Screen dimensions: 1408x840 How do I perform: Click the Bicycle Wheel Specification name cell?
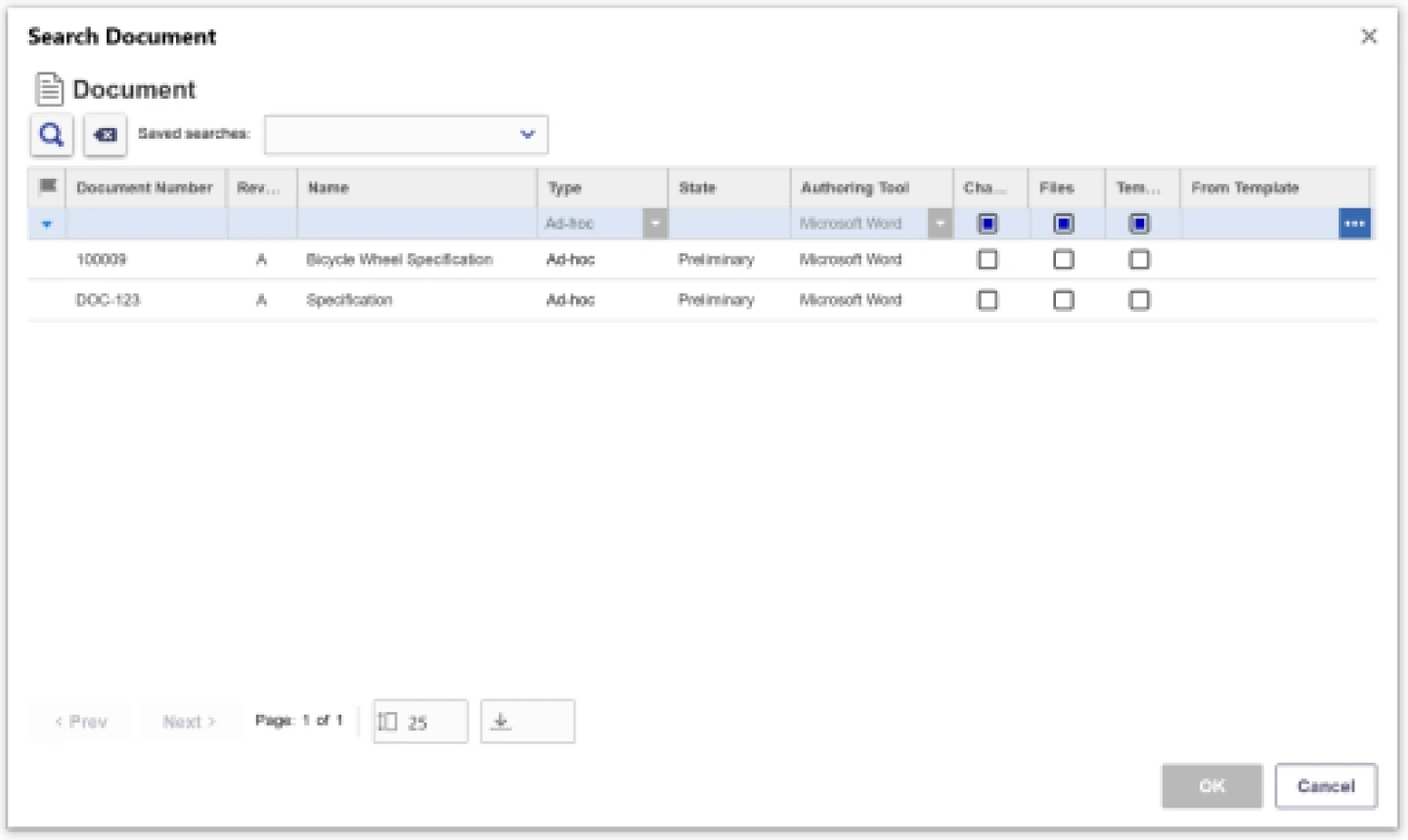pos(400,259)
